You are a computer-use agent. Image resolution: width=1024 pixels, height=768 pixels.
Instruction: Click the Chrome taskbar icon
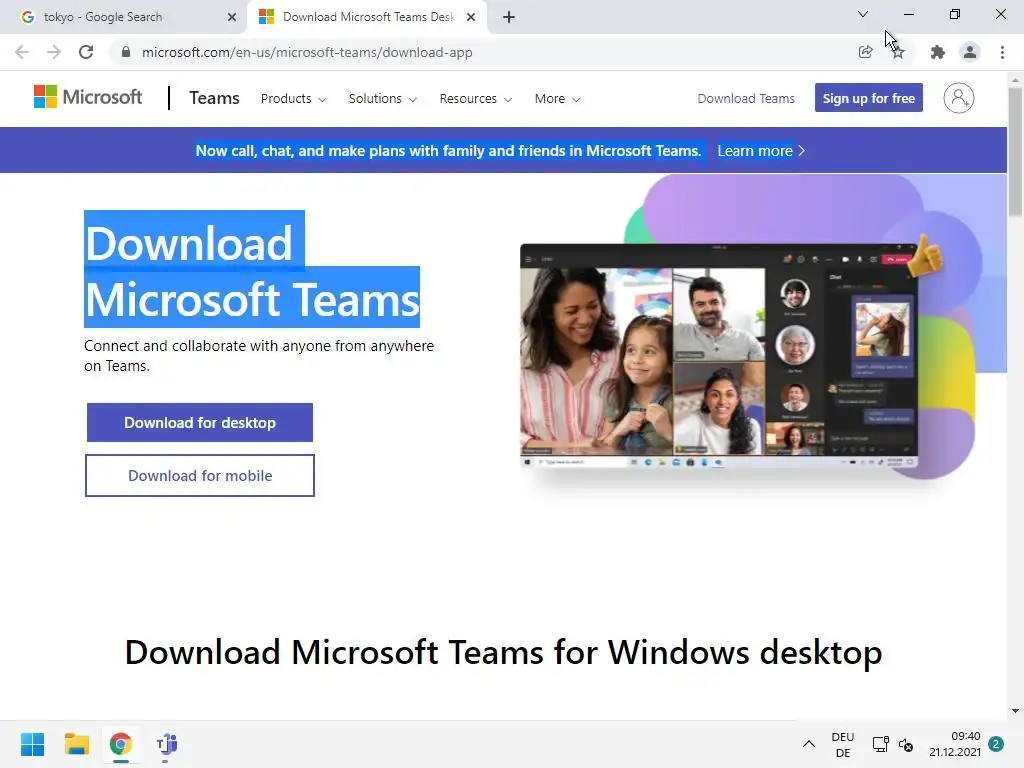coord(120,744)
